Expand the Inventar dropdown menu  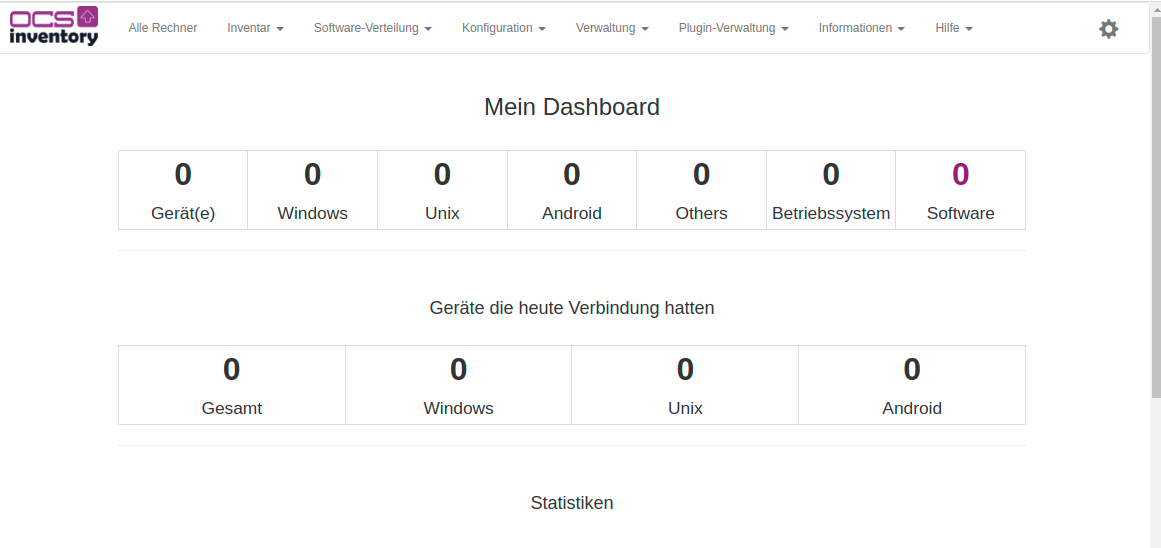click(255, 28)
